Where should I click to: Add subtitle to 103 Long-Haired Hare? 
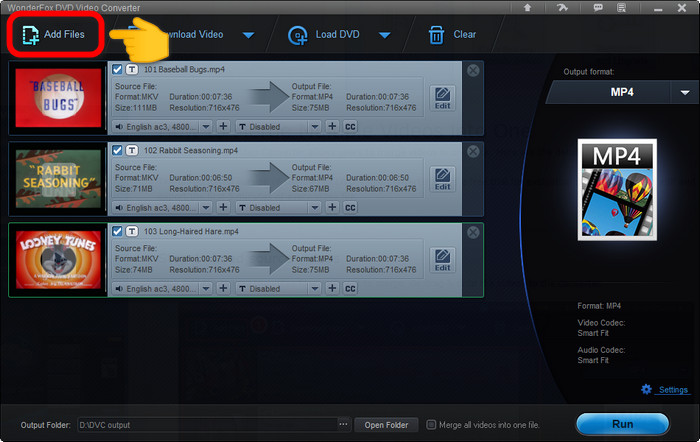click(331, 289)
